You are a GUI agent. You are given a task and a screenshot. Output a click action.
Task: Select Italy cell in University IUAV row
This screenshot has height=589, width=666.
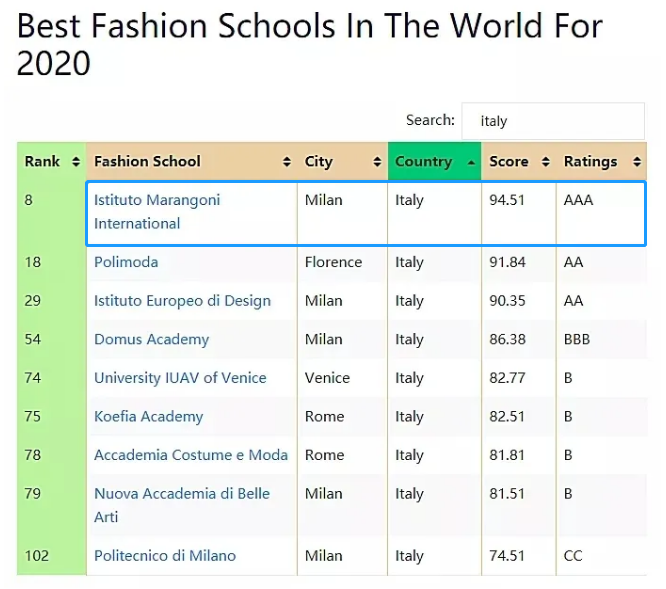click(435, 378)
